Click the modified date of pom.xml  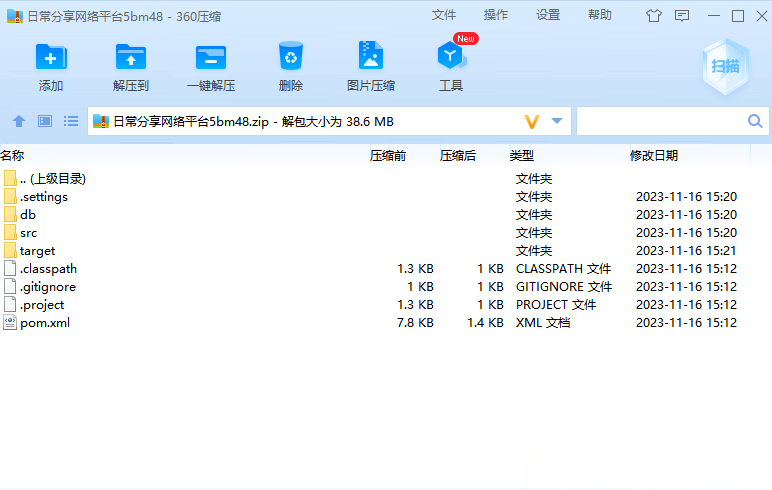686,323
